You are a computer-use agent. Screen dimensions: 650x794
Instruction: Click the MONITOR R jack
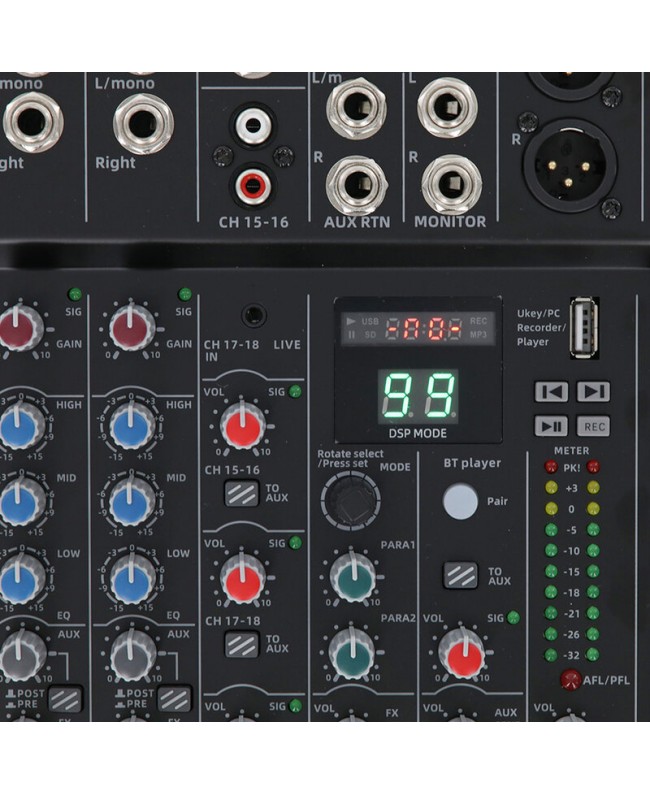coord(451,184)
